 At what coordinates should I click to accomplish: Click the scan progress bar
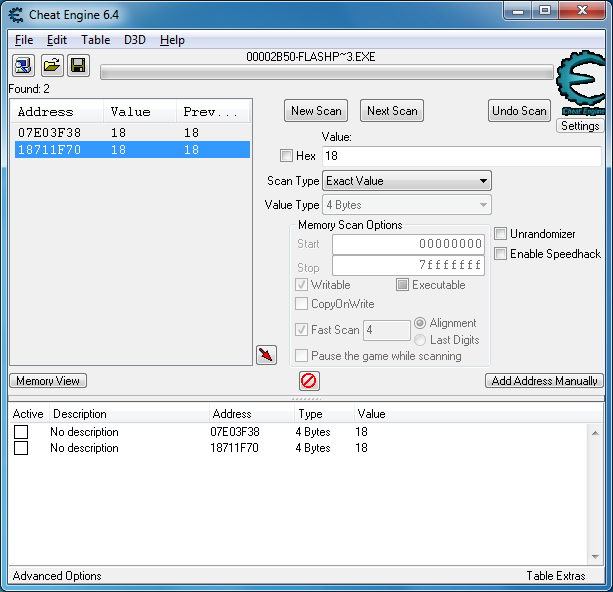coord(327,73)
